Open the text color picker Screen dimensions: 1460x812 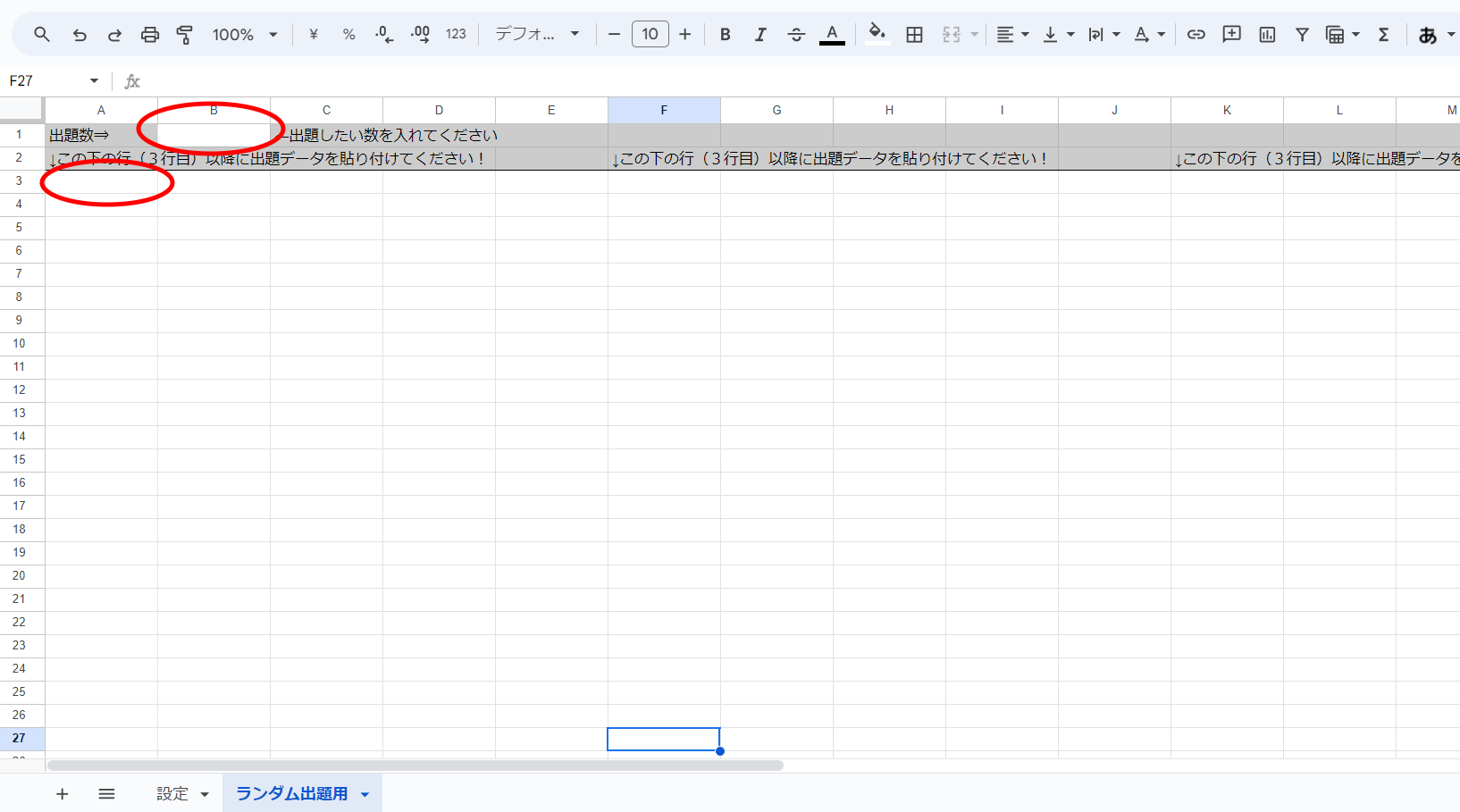[x=832, y=34]
